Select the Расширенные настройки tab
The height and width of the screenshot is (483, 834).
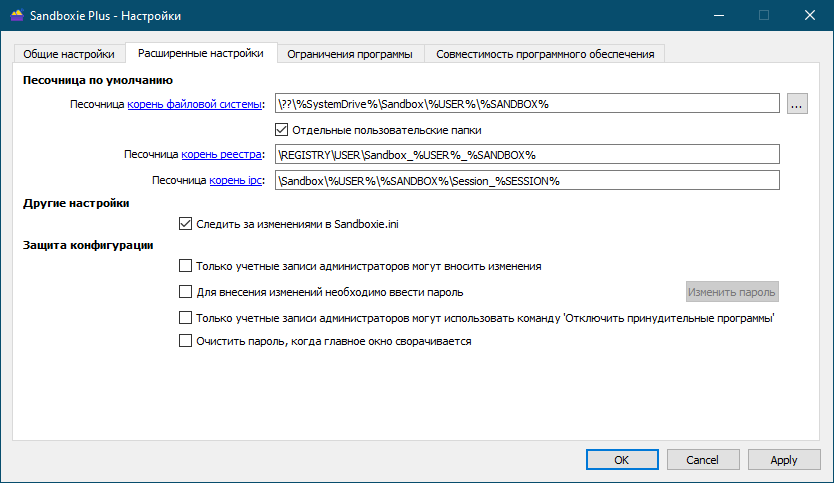pyautogui.click(x=201, y=53)
